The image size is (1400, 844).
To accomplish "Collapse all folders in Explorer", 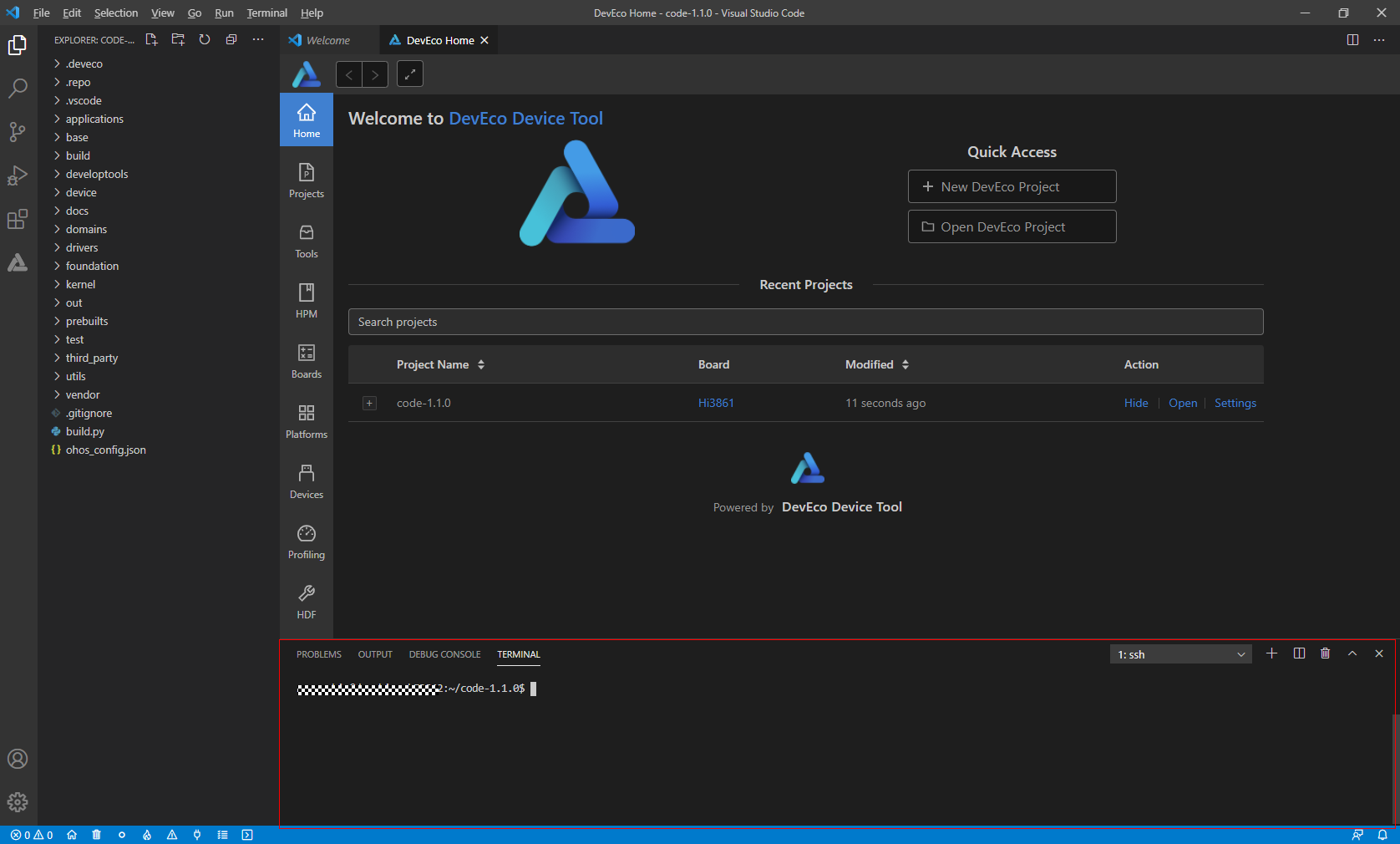I will pos(231,39).
